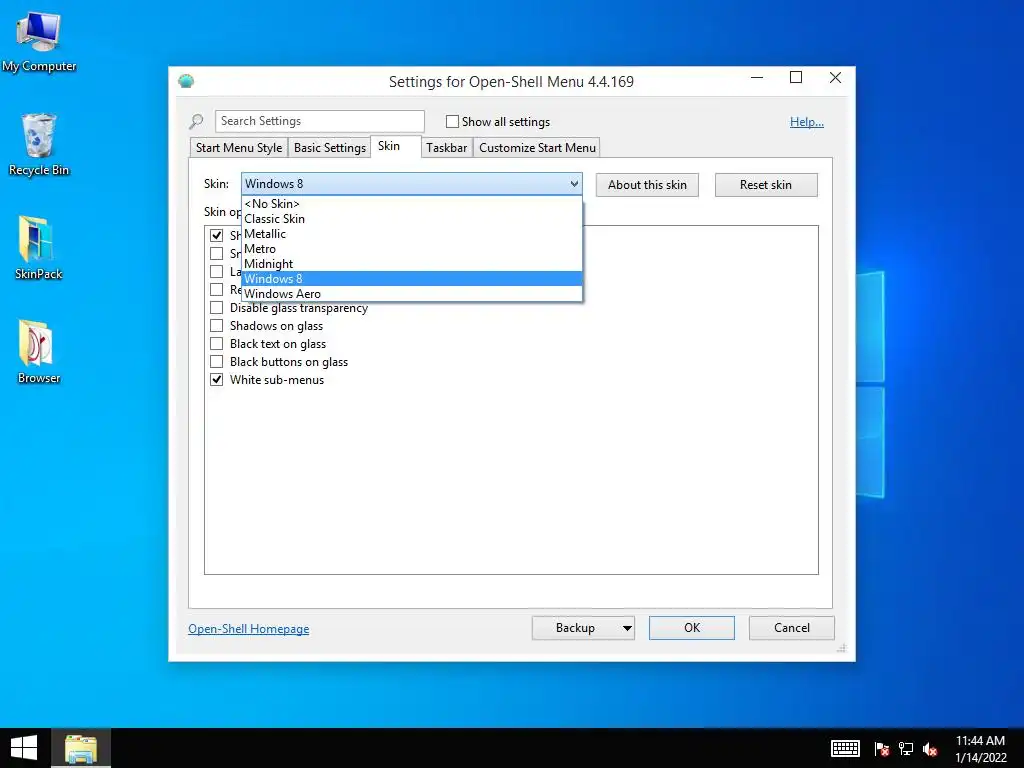Open the Help... link
The image size is (1024, 768).
coord(807,122)
